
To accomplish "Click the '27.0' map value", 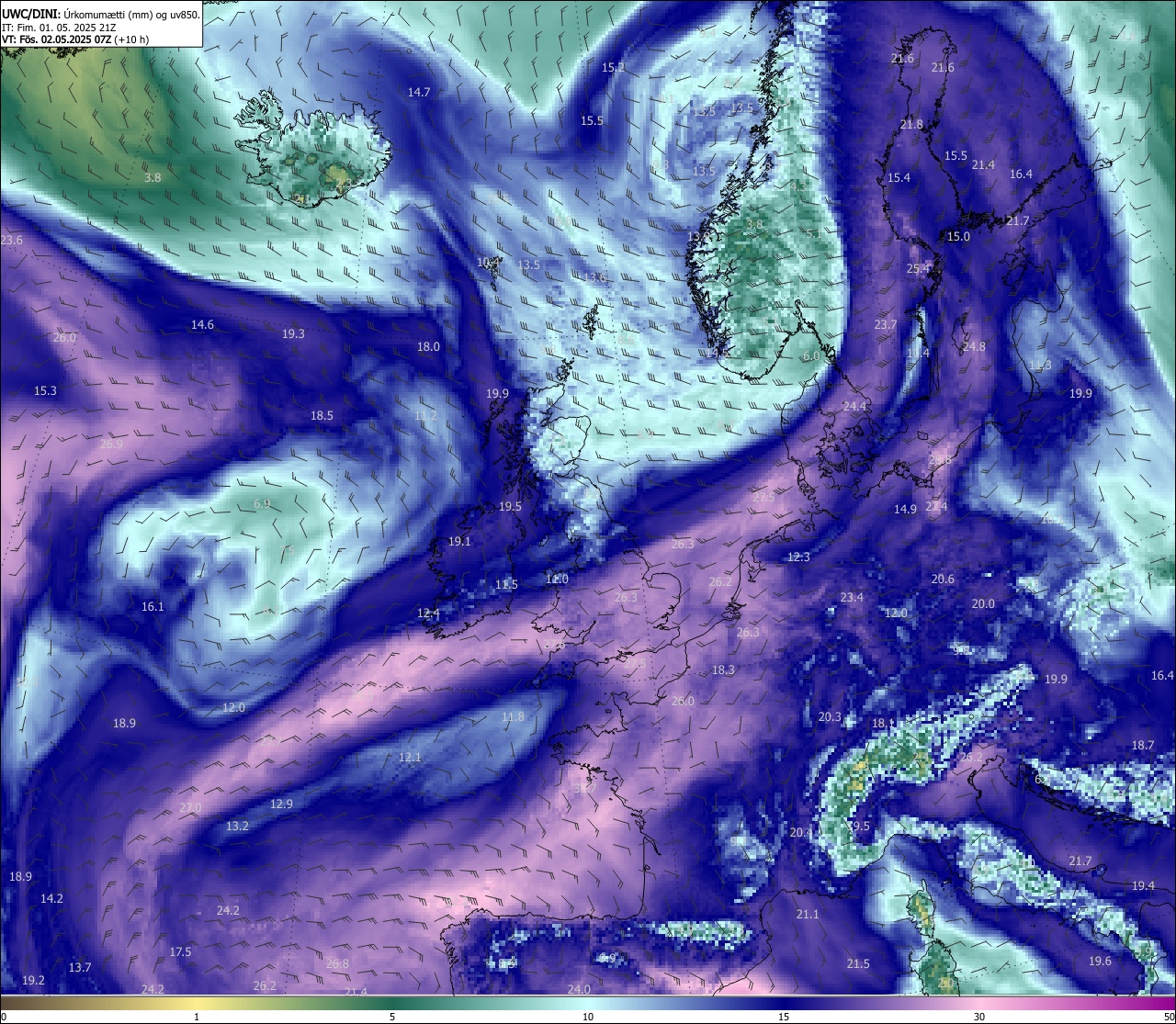I will pyautogui.click(x=190, y=808).
